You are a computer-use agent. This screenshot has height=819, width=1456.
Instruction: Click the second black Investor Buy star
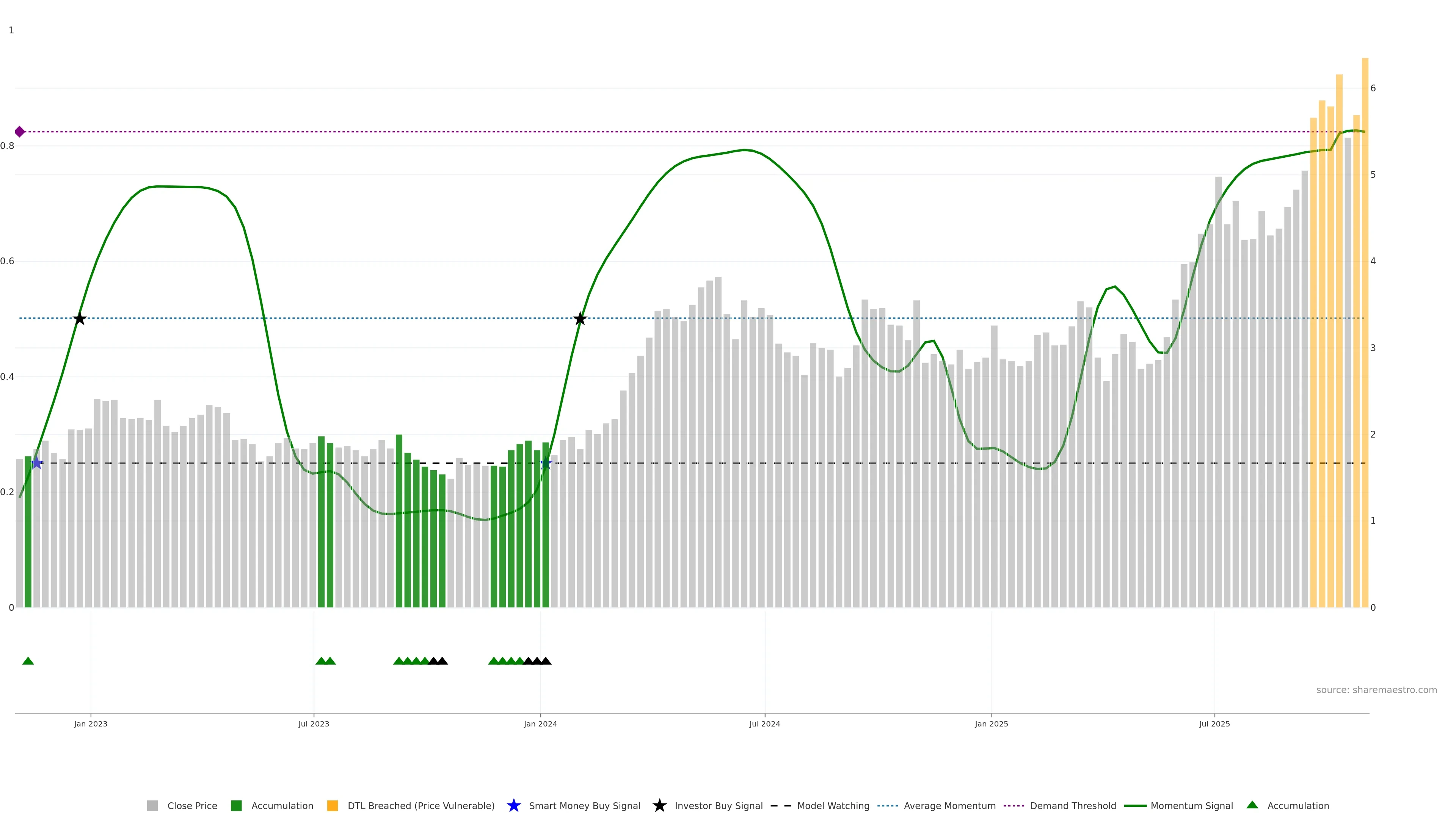(580, 319)
